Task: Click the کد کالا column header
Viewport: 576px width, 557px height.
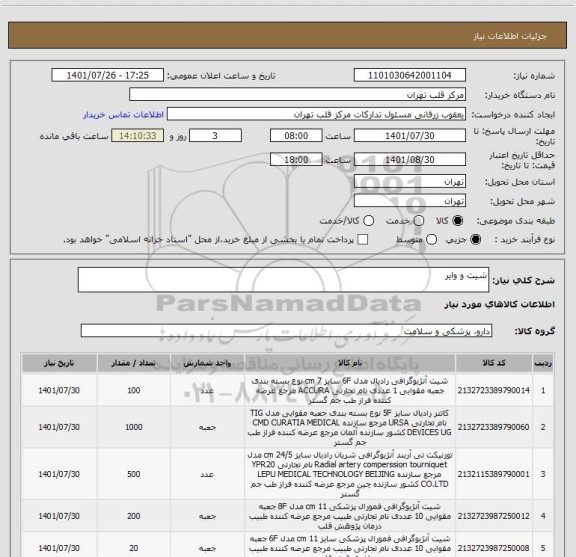Action: [494, 363]
